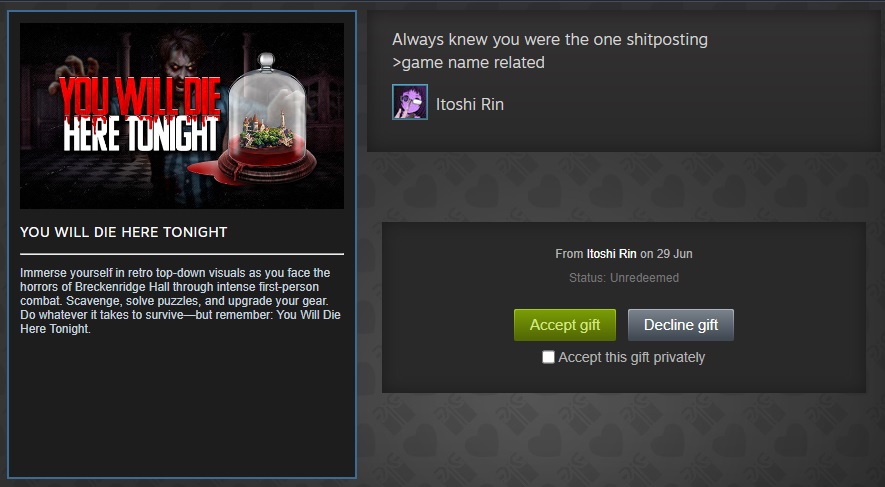Open Itoshi Rin's profile name beside avatar

point(470,104)
